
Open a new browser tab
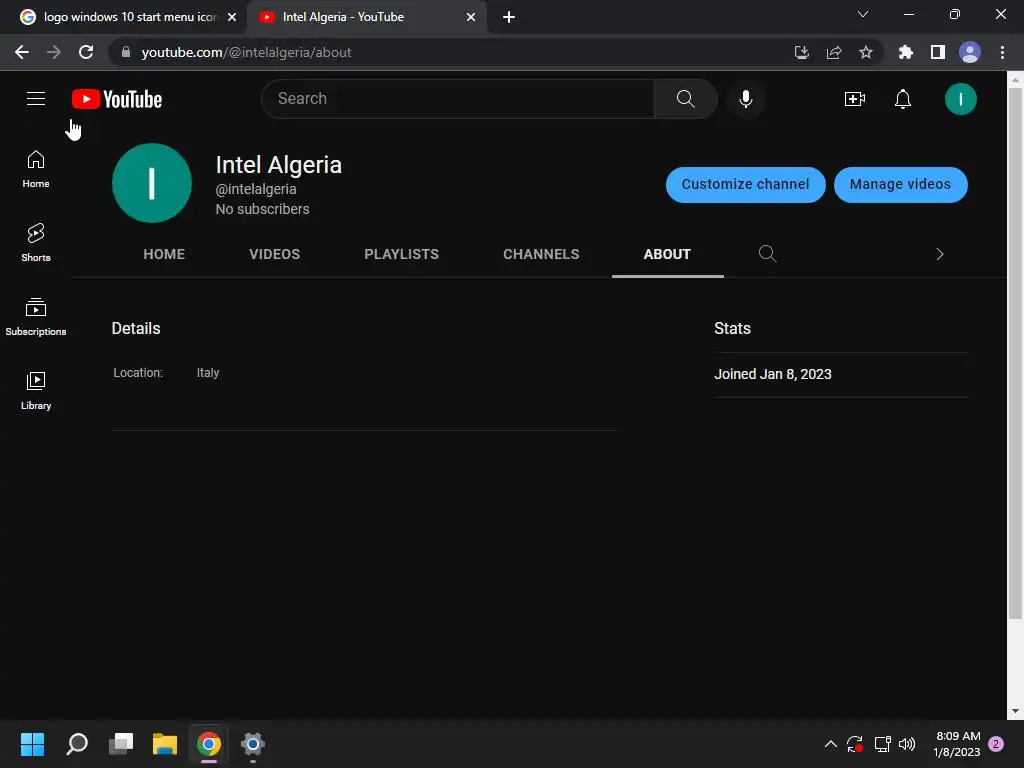pyautogui.click(x=509, y=17)
